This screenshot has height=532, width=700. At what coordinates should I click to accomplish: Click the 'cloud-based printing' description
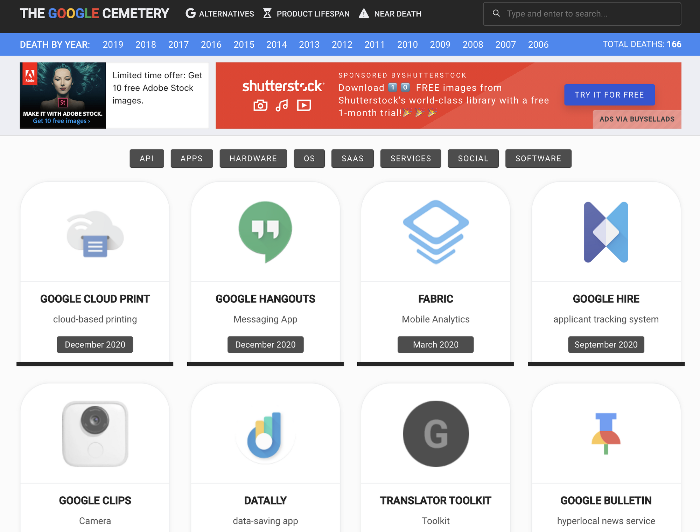[95, 320]
